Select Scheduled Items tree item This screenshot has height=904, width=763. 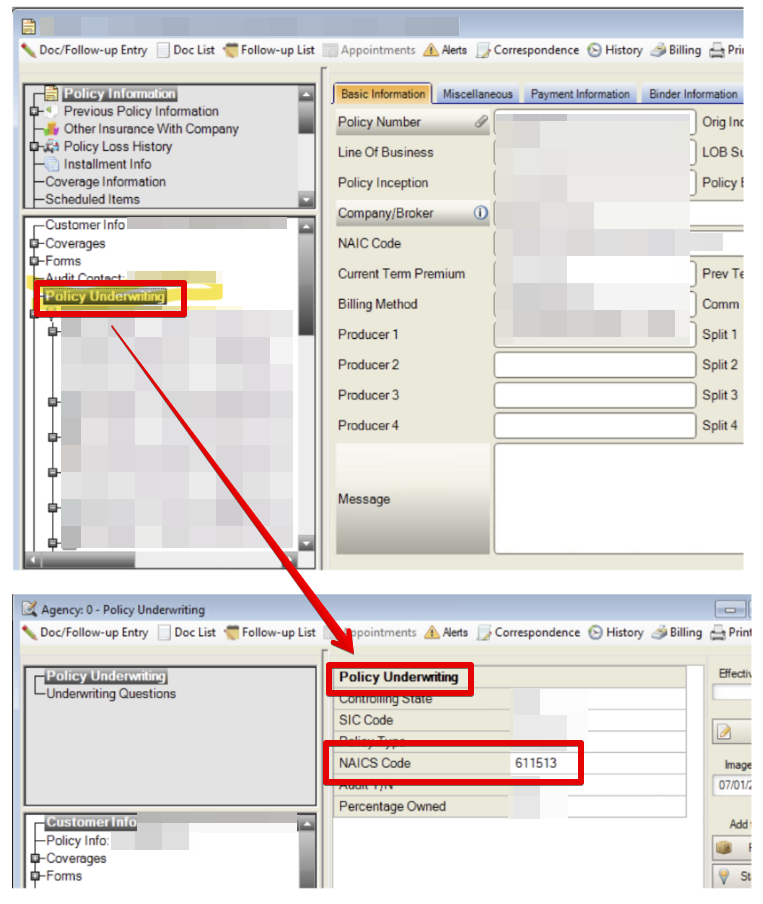coord(92,199)
